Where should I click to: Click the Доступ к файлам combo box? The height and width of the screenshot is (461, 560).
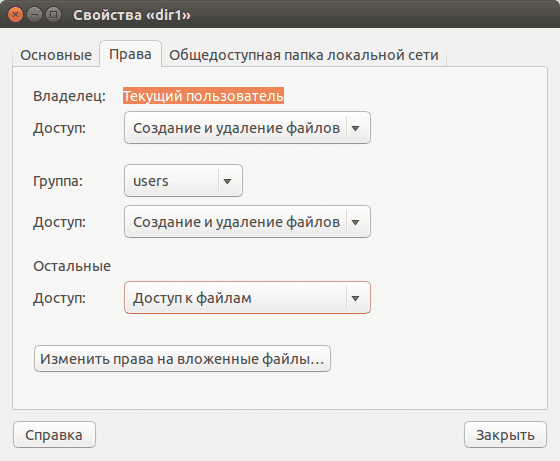click(x=247, y=298)
